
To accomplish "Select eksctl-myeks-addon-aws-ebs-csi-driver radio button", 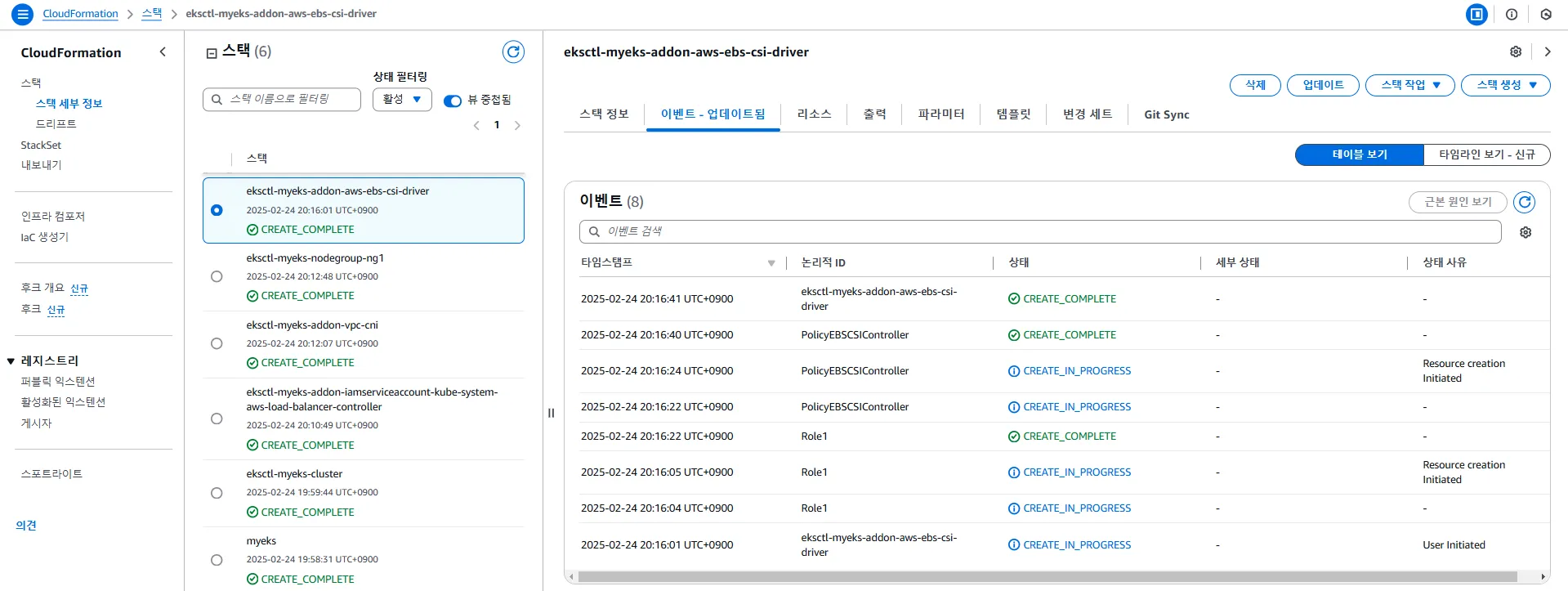I will (217, 210).
